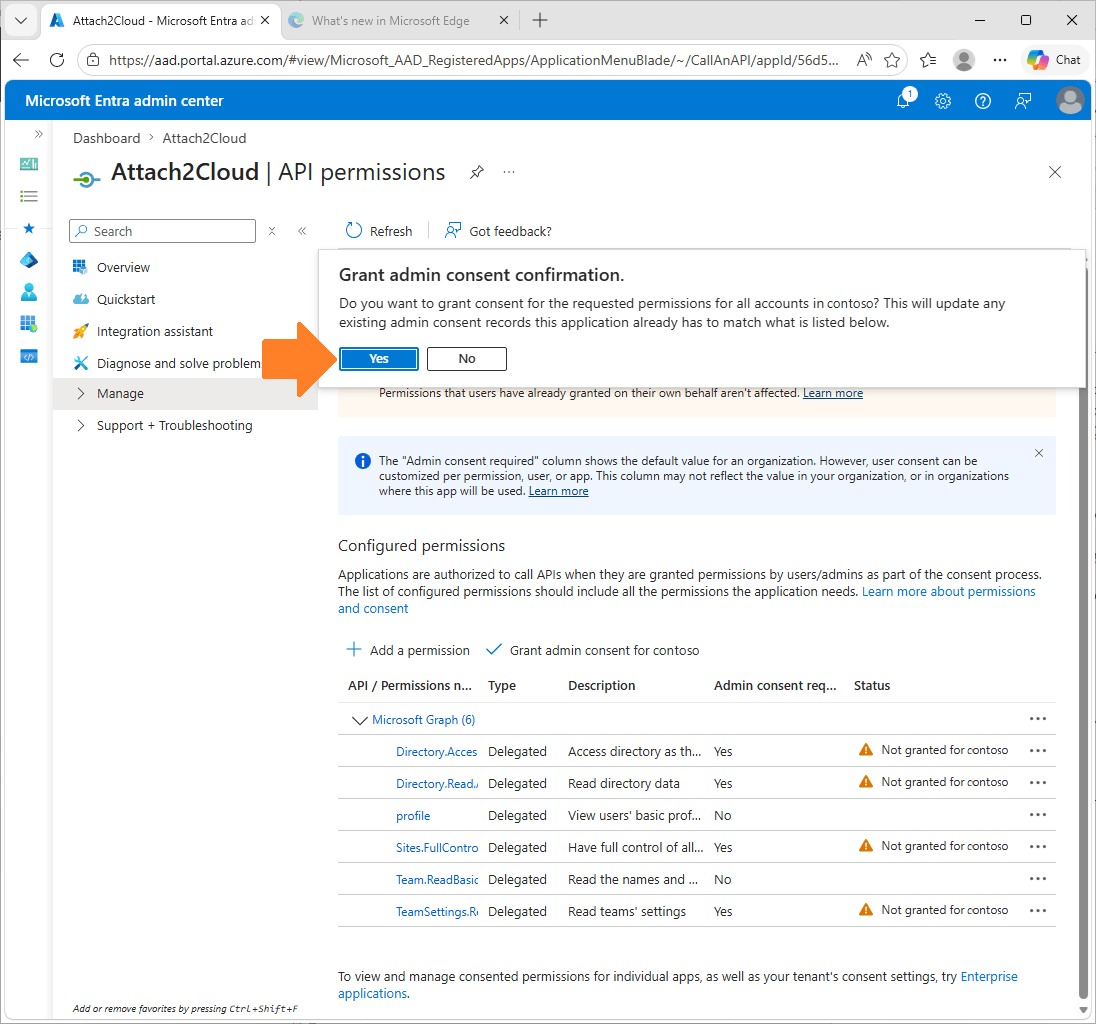Refresh the API permissions list
This screenshot has width=1096, height=1024.
pyautogui.click(x=379, y=231)
